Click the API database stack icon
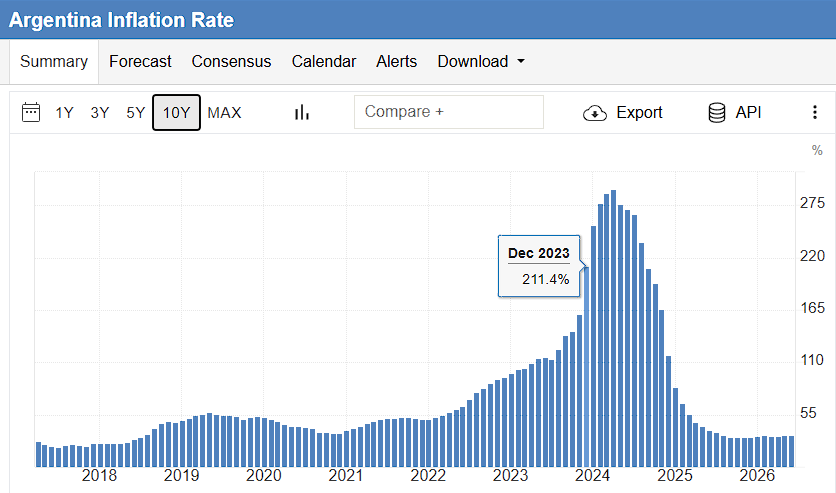This screenshot has width=836, height=493. point(717,112)
